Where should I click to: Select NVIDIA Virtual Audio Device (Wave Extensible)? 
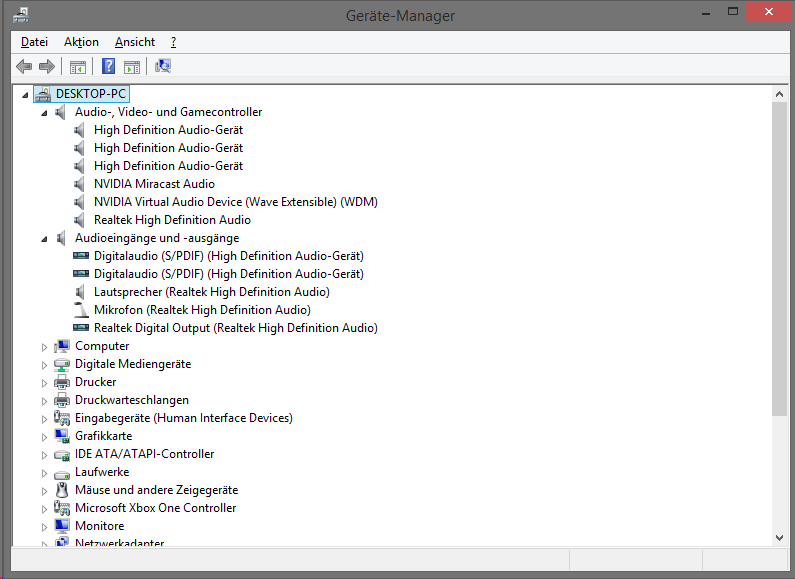point(236,202)
